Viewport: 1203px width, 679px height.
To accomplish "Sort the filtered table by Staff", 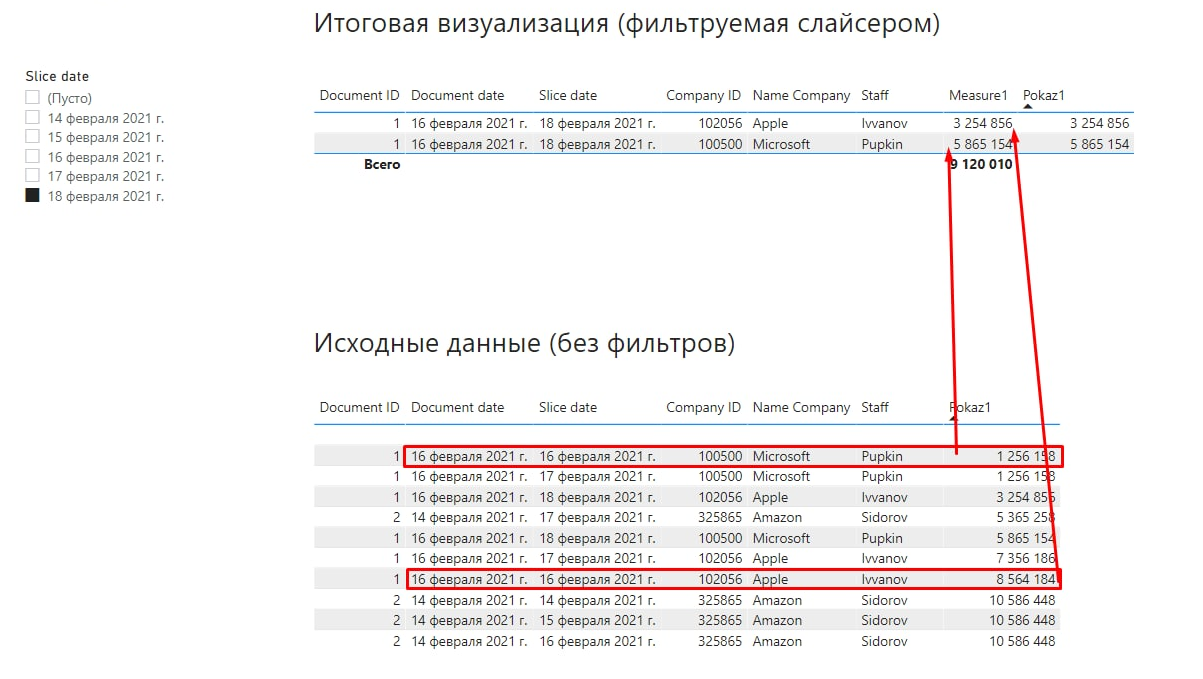I will [x=875, y=96].
